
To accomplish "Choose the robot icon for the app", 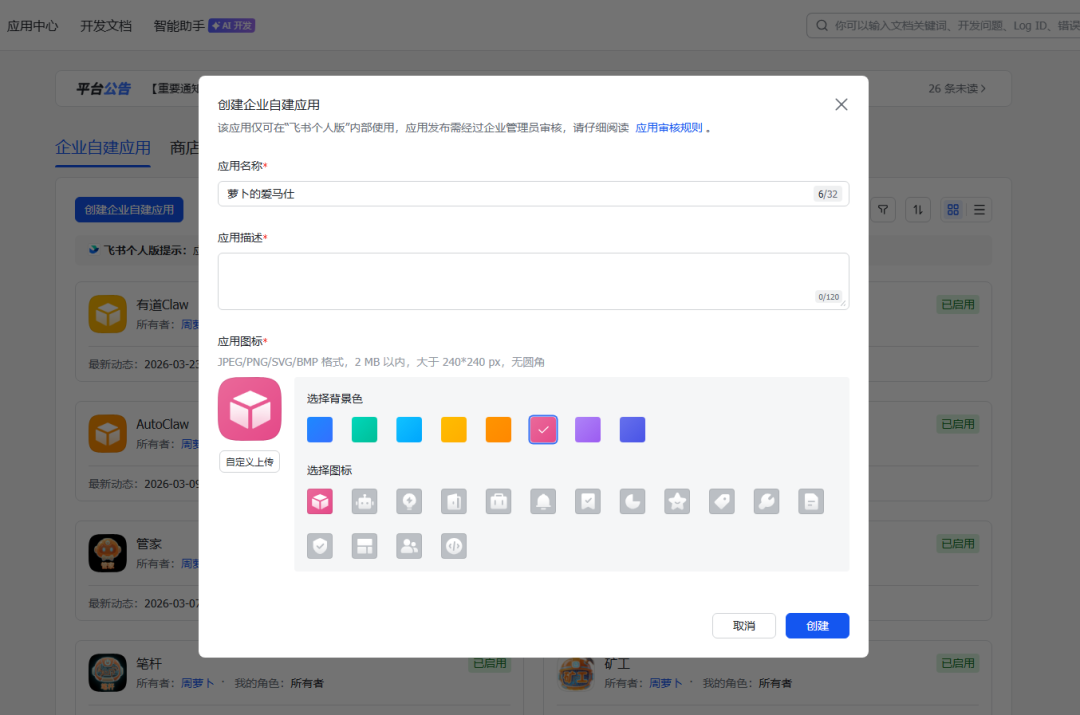I will pyautogui.click(x=364, y=501).
